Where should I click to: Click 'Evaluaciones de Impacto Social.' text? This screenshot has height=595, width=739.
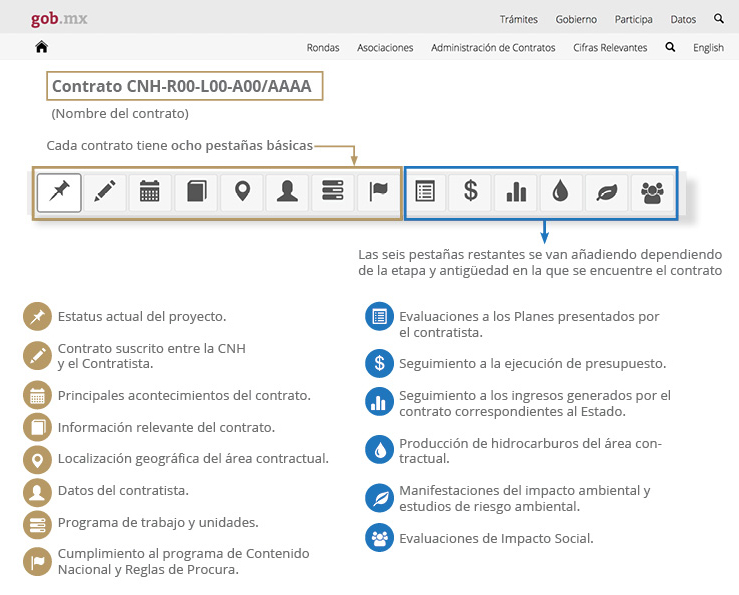click(496, 538)
